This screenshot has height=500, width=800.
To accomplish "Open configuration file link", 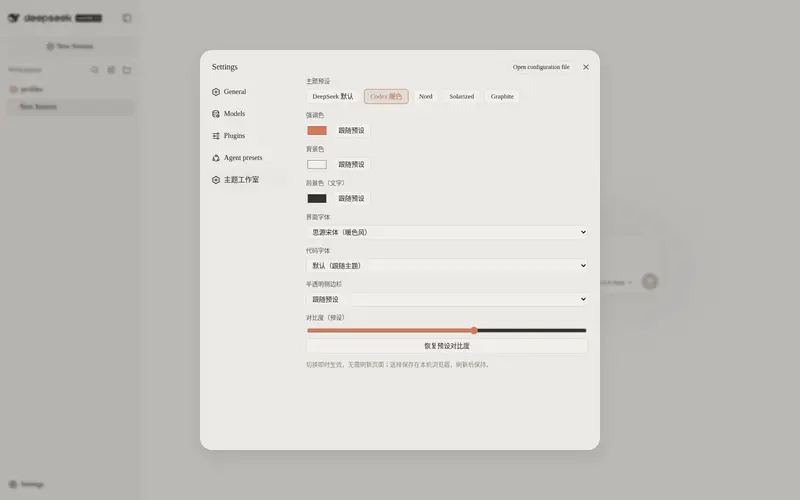I will (x=541, y=67).
